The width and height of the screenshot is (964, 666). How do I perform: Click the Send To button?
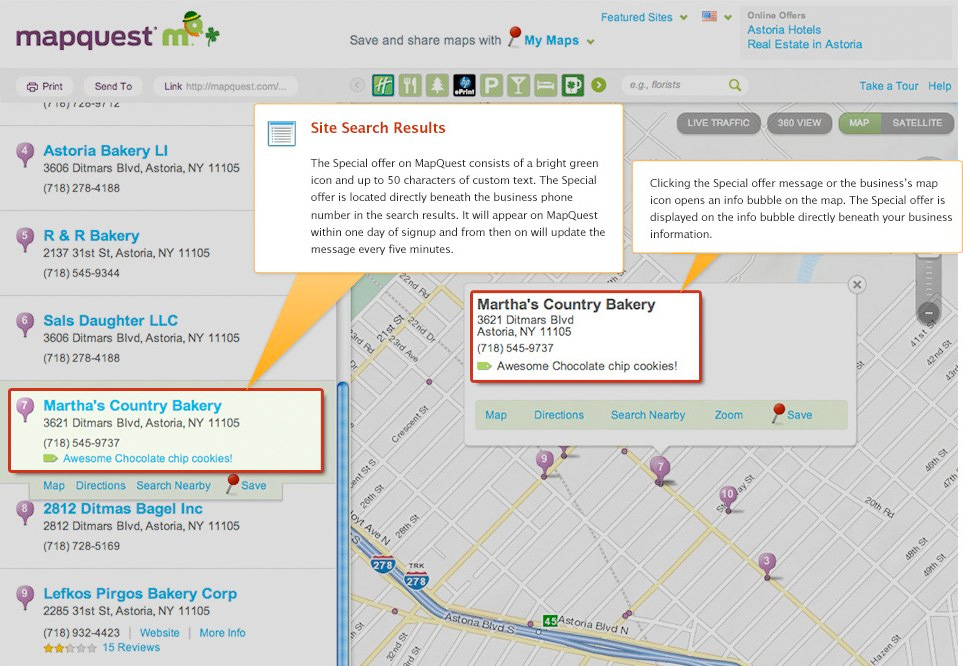click(113, 86)
